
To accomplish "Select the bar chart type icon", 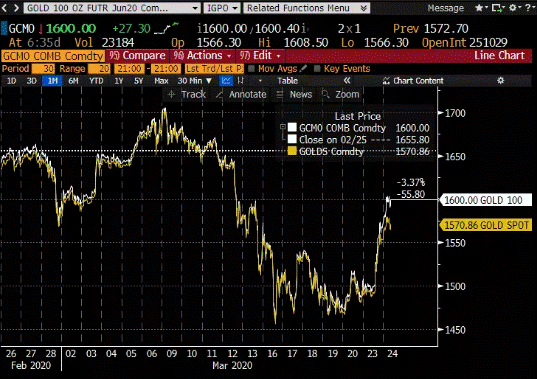I will [x=241, y=81].
